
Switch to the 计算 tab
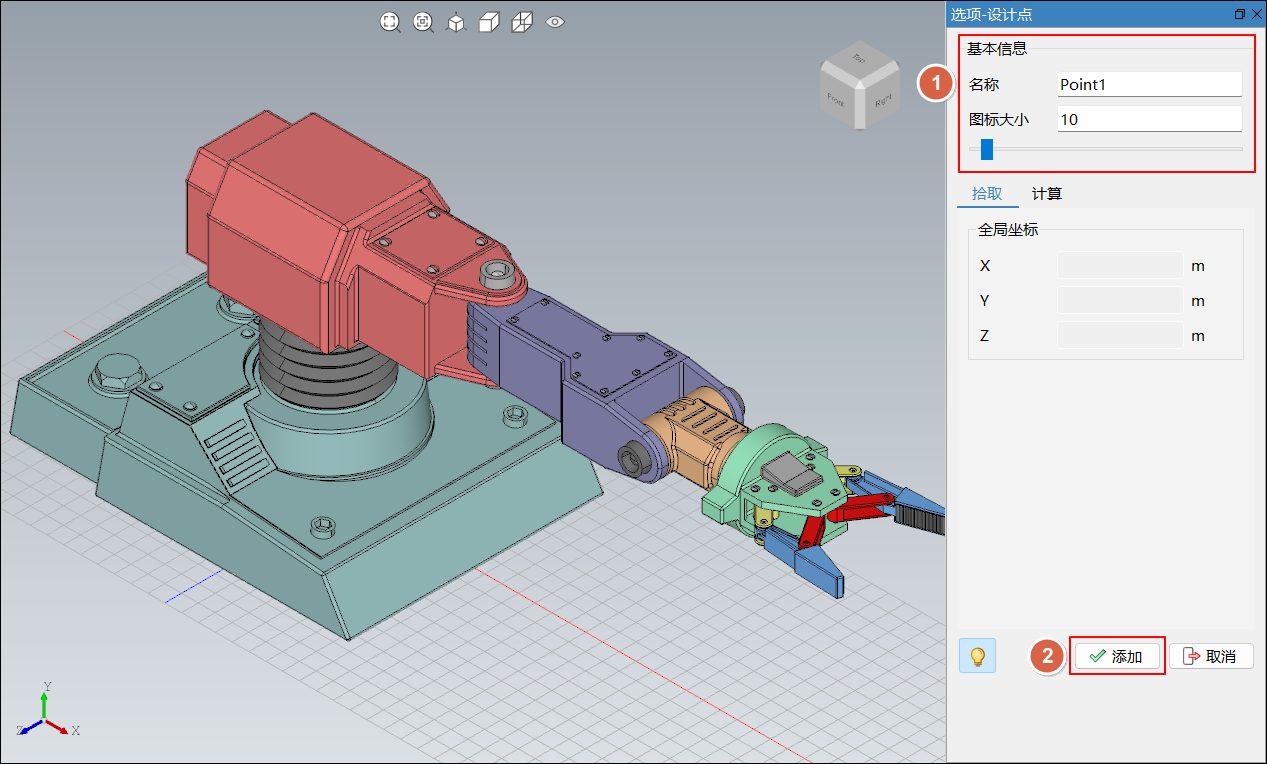point(1047,194)
